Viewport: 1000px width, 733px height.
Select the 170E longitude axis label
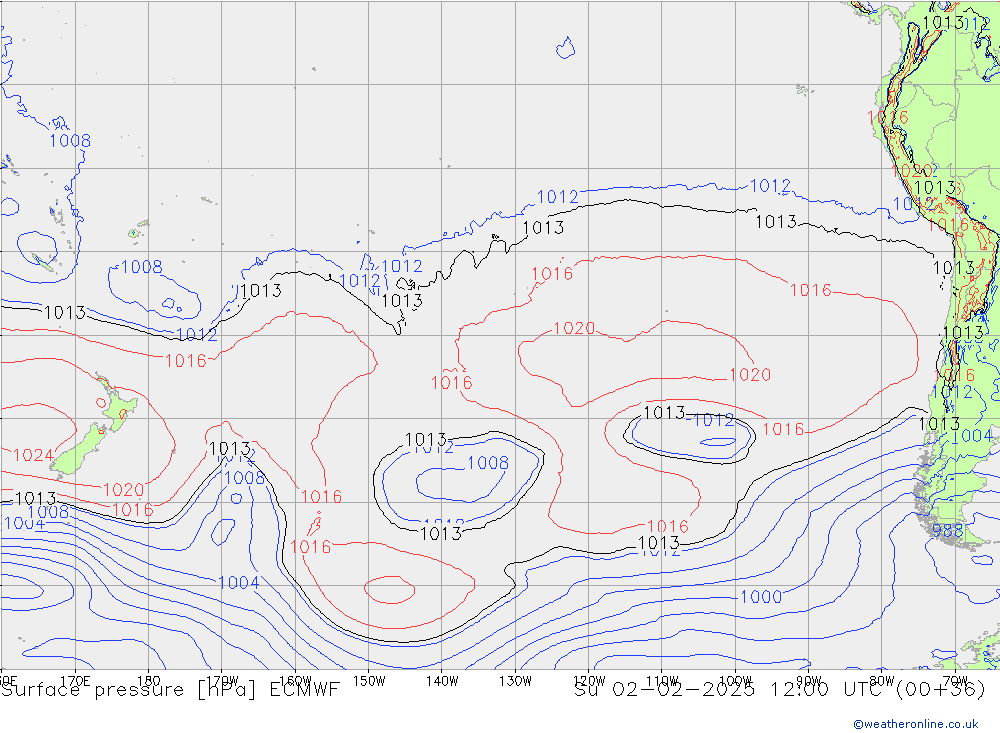[x=75, y=679]
